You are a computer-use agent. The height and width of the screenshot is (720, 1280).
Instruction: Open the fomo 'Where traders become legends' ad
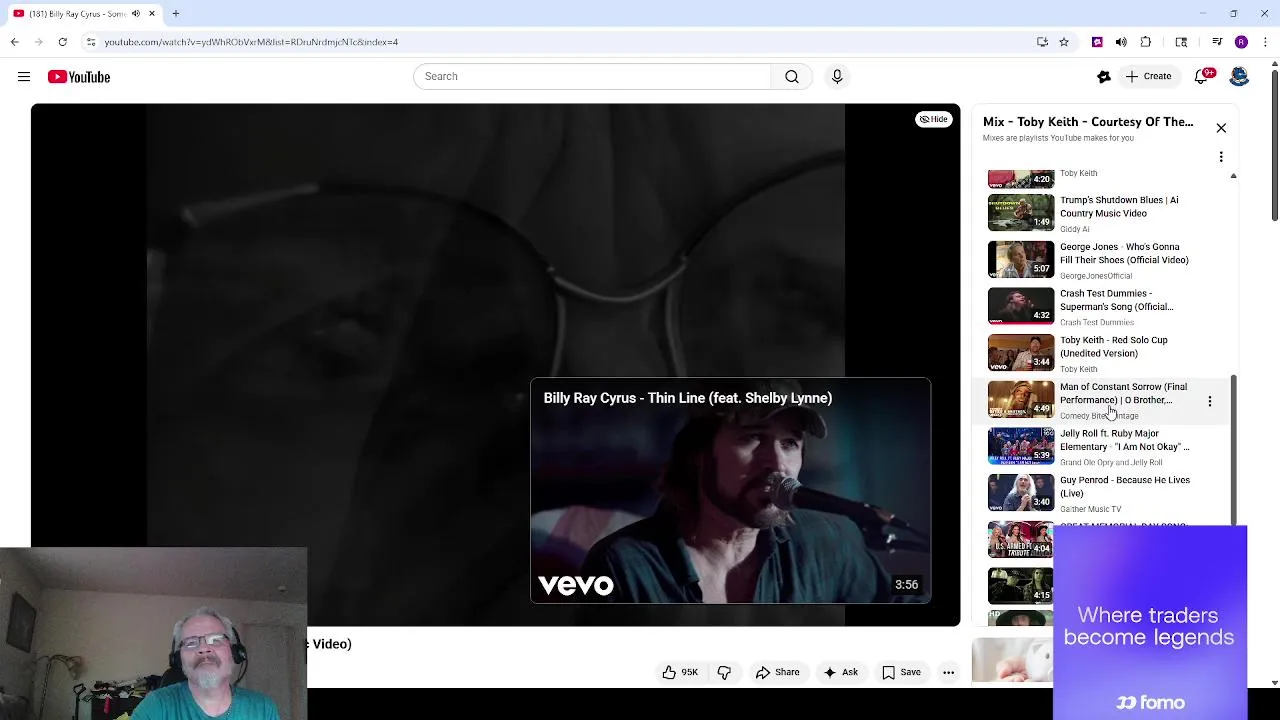[x=1150, y=622]
